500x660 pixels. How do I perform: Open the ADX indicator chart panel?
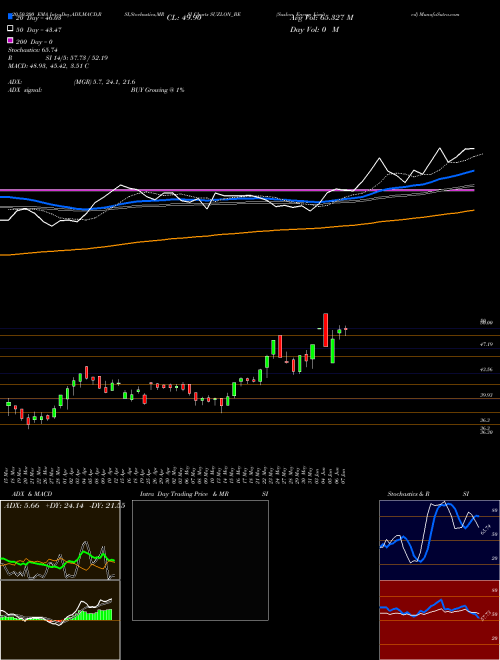[60, 540]
